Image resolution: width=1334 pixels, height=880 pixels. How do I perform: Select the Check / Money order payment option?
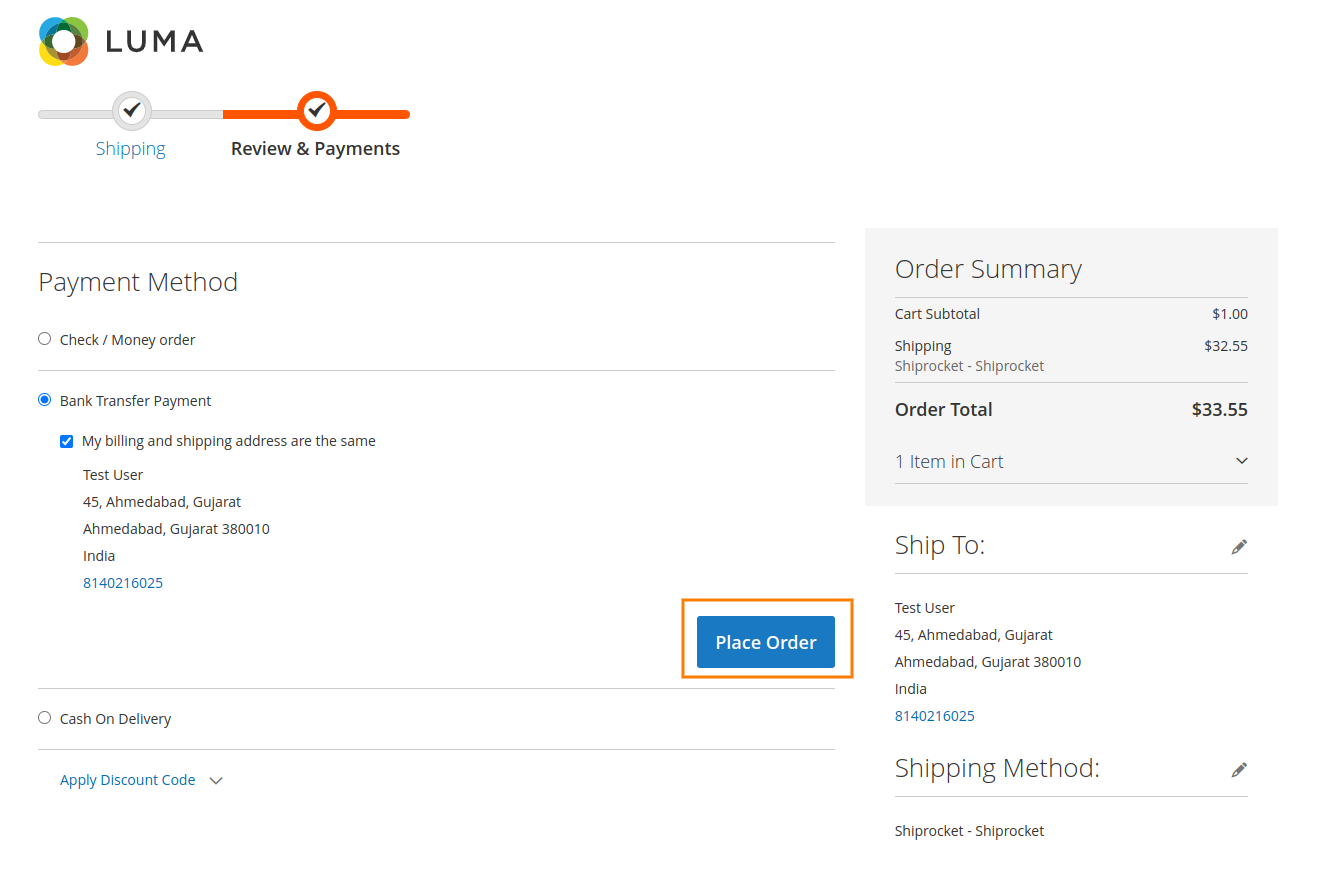coord(44,338)
